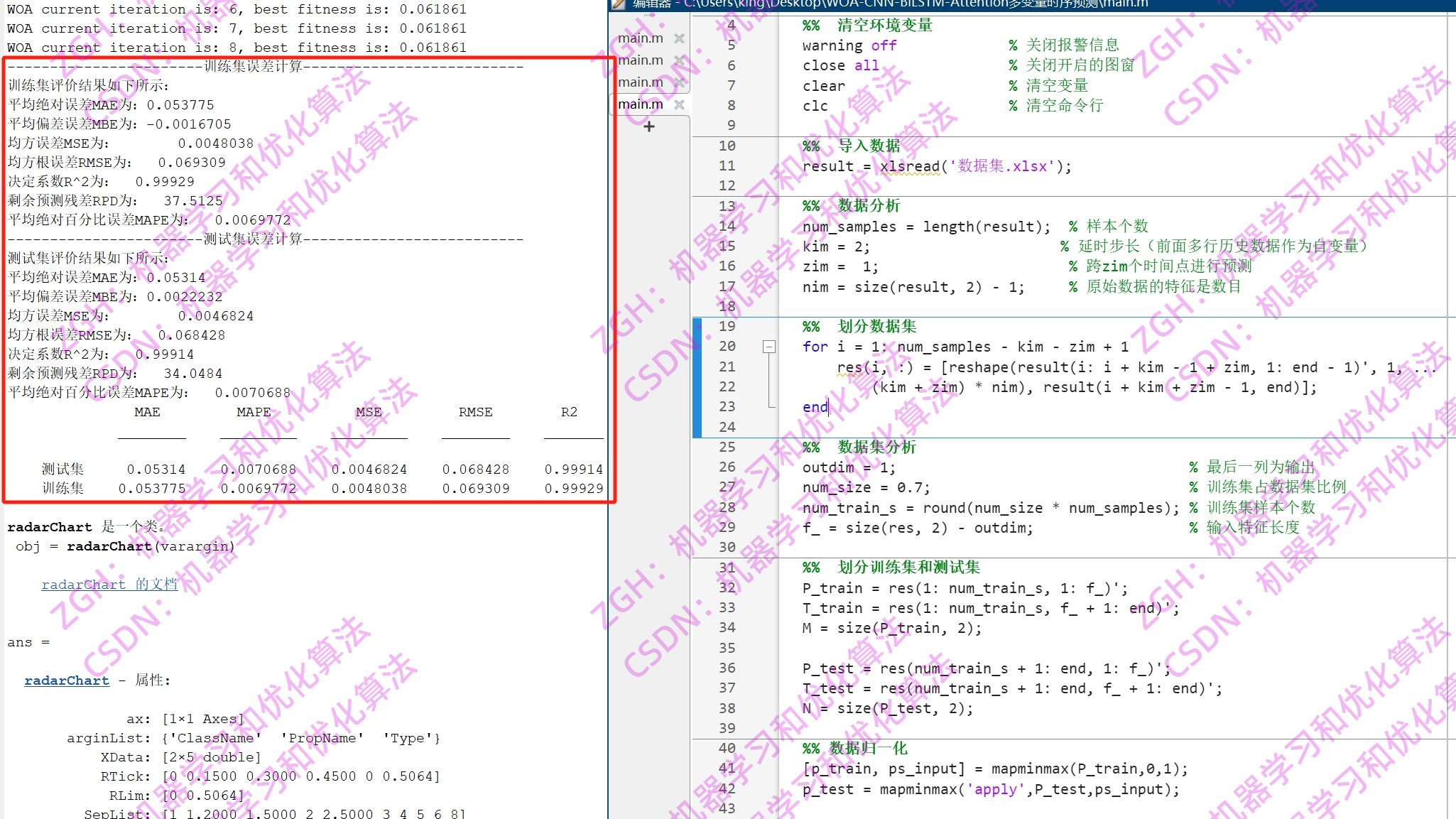Set breakpoint at line number 21
This screenshot has height=819, width=1456.
pos(727,367)
